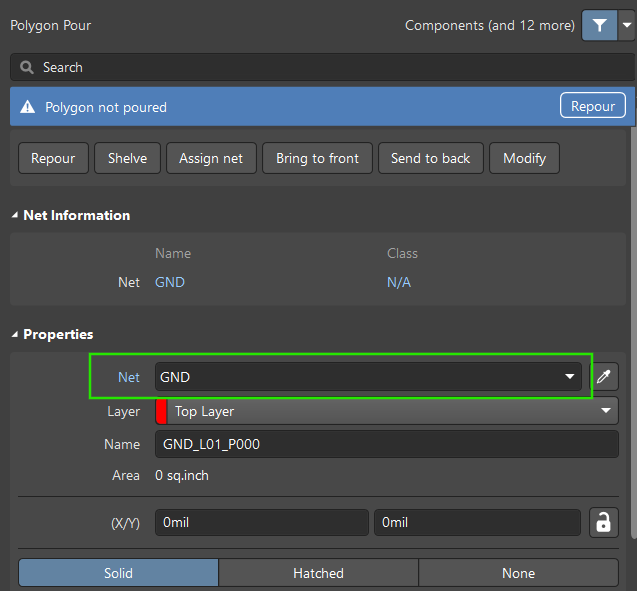The height and width of the screenshot is (591, 637).
Task: Click the Polygon Pour panel title
Action: pos(51,26)
